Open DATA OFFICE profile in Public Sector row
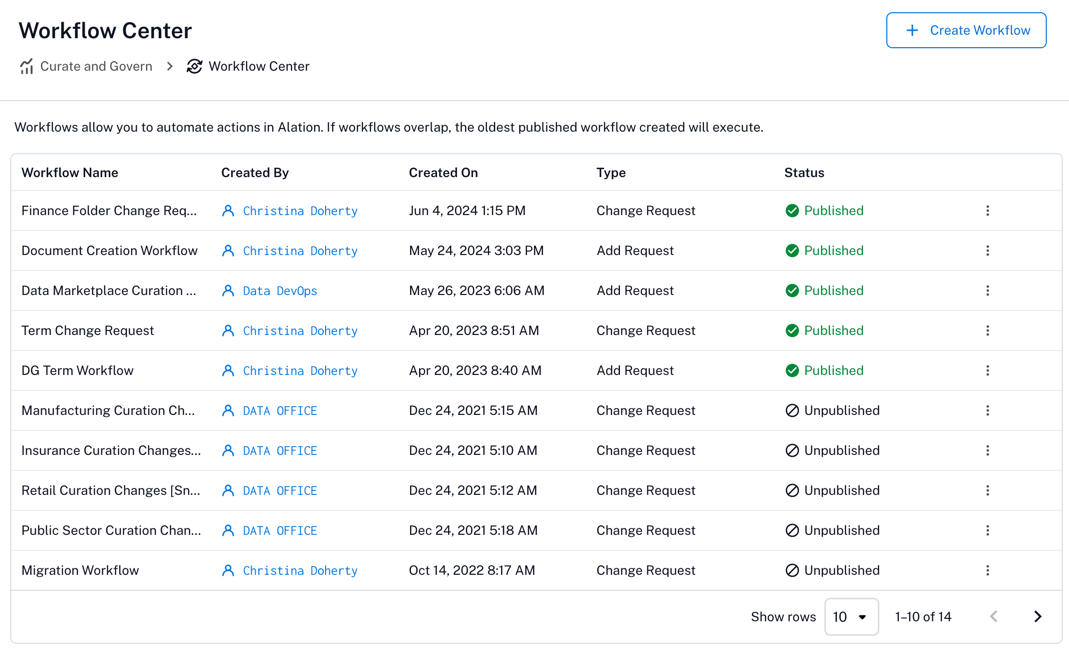This screenshot has width=1069, height=660. 280,530
